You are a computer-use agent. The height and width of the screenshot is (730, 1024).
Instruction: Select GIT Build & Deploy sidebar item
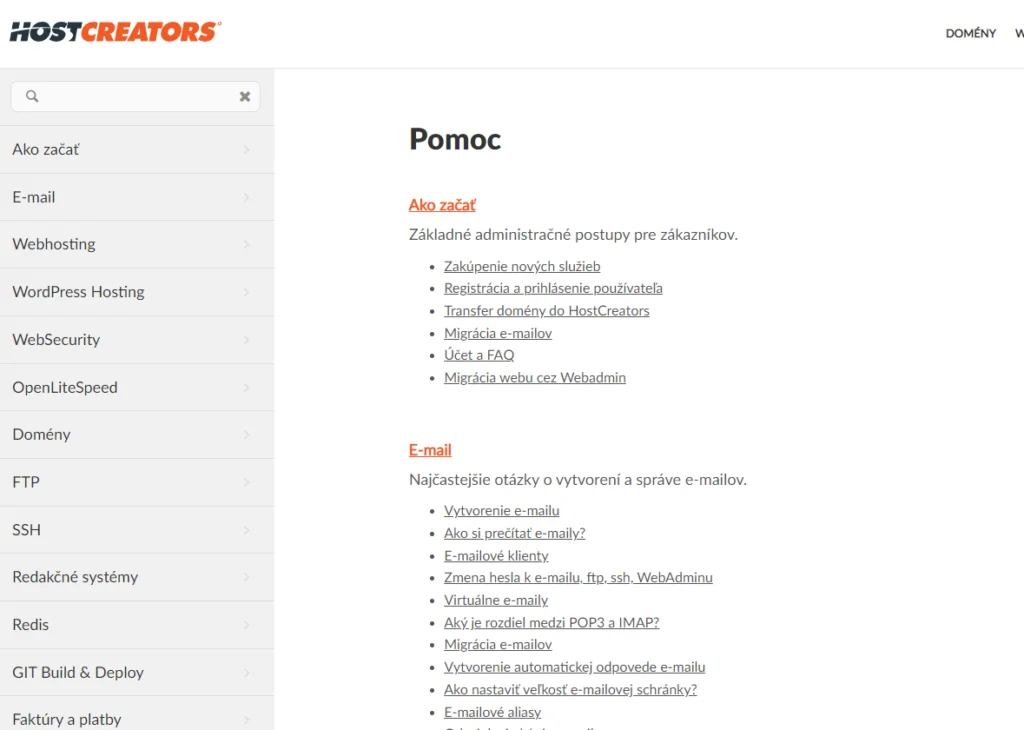[137, 673]
